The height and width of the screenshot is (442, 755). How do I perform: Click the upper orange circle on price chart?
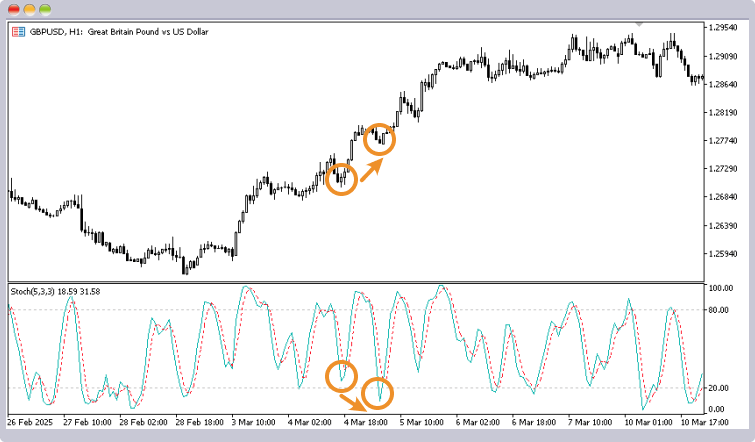coord(380,139)
